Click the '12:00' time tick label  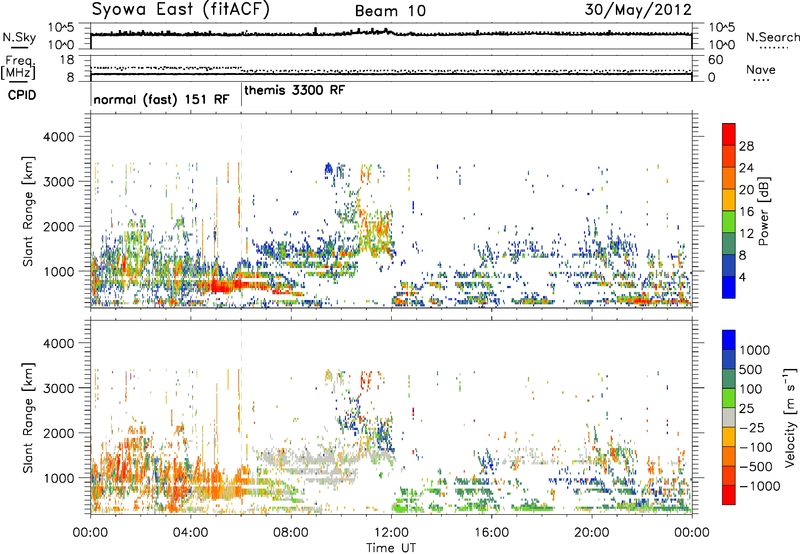point(391,533)
